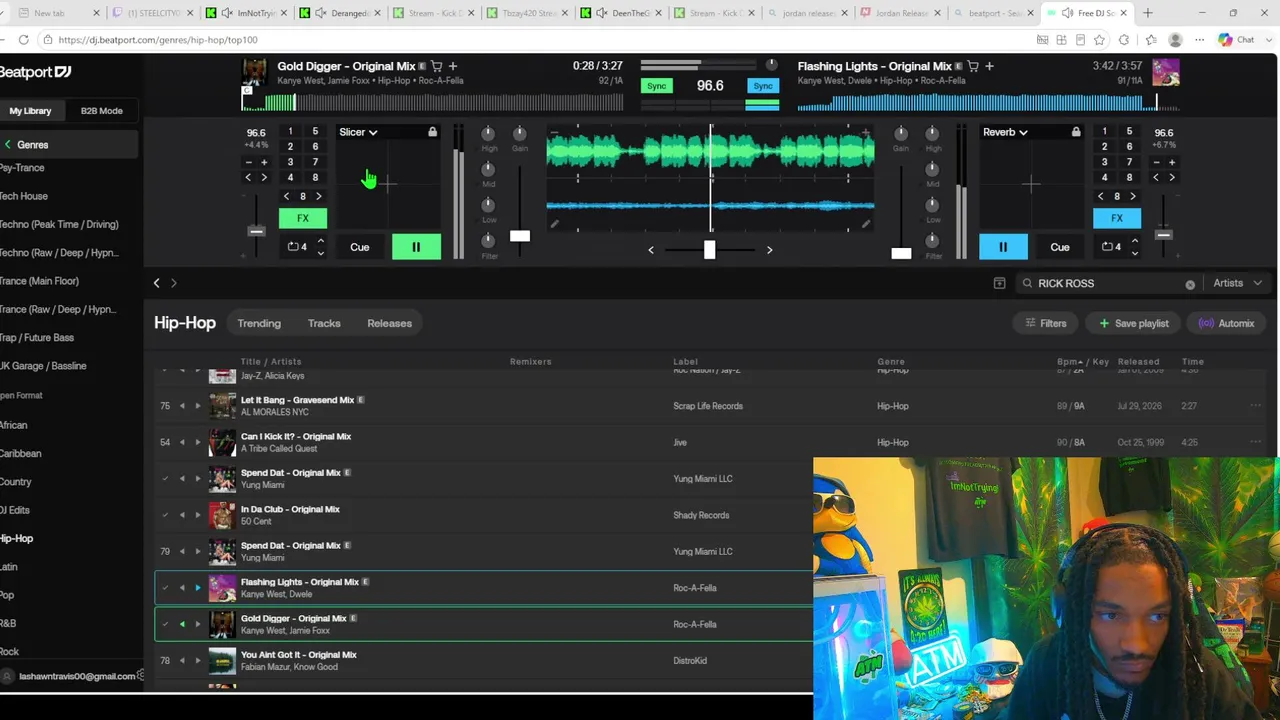The width and height of the screenshot is (1280, 720).
Task: Toggle loop icon on left deck
Action: [294, 247]
